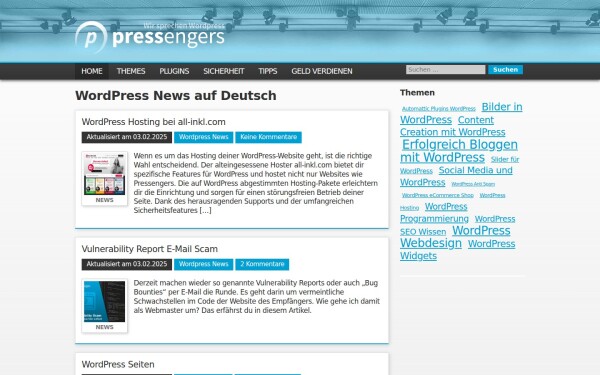Click Wordpress News tag on Vulnerability post

[204, 264]
